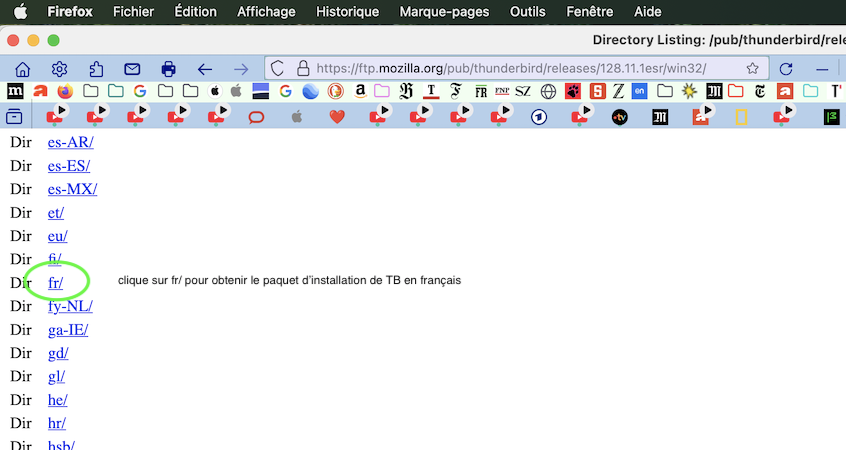846x450 pixels.
Task: Switch to the black 'tv' circle tab
Action: click(620, 117)
